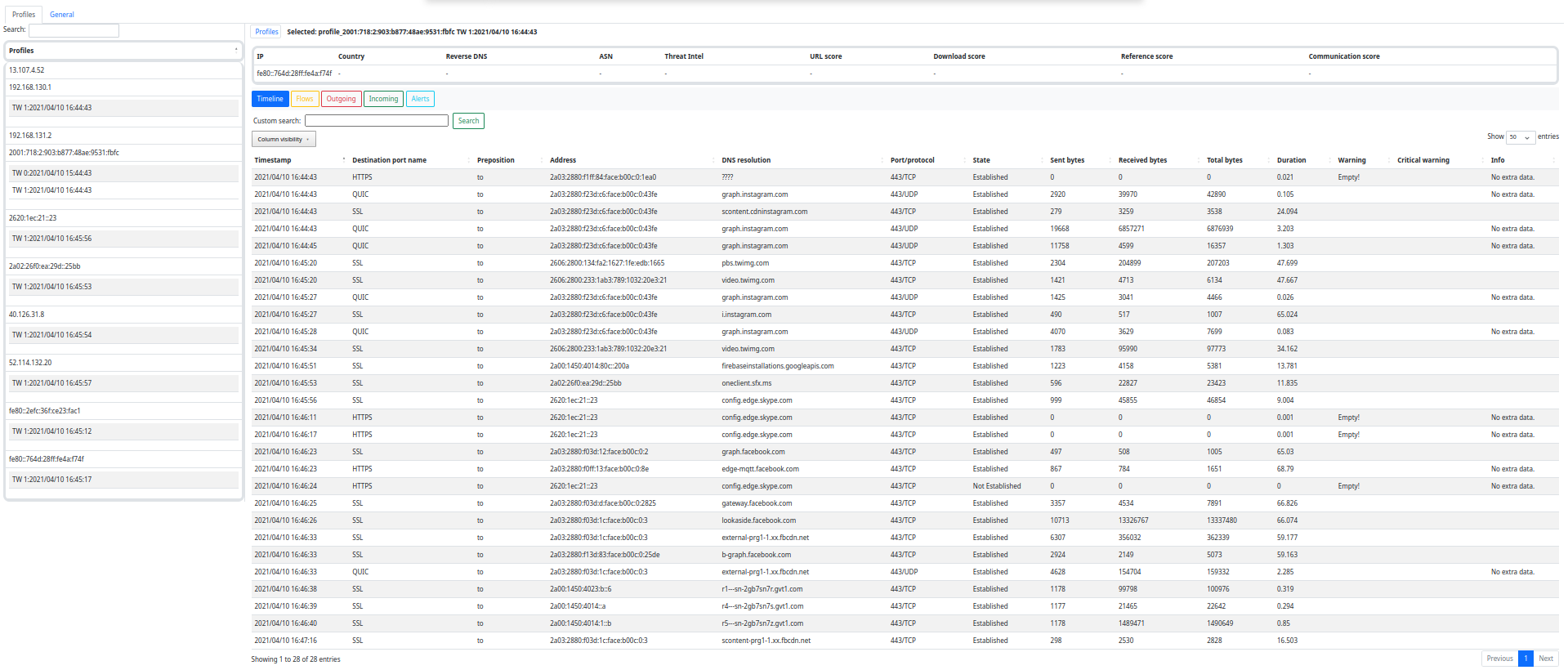Sort by Destination port name column
The height and width of the screenshot is (670, 1568).
point(389,160)
